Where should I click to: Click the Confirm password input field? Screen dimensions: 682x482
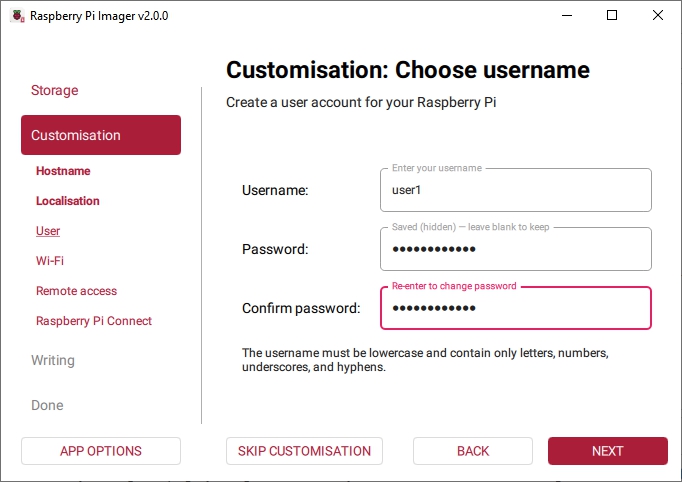click(x=515, y=308)
